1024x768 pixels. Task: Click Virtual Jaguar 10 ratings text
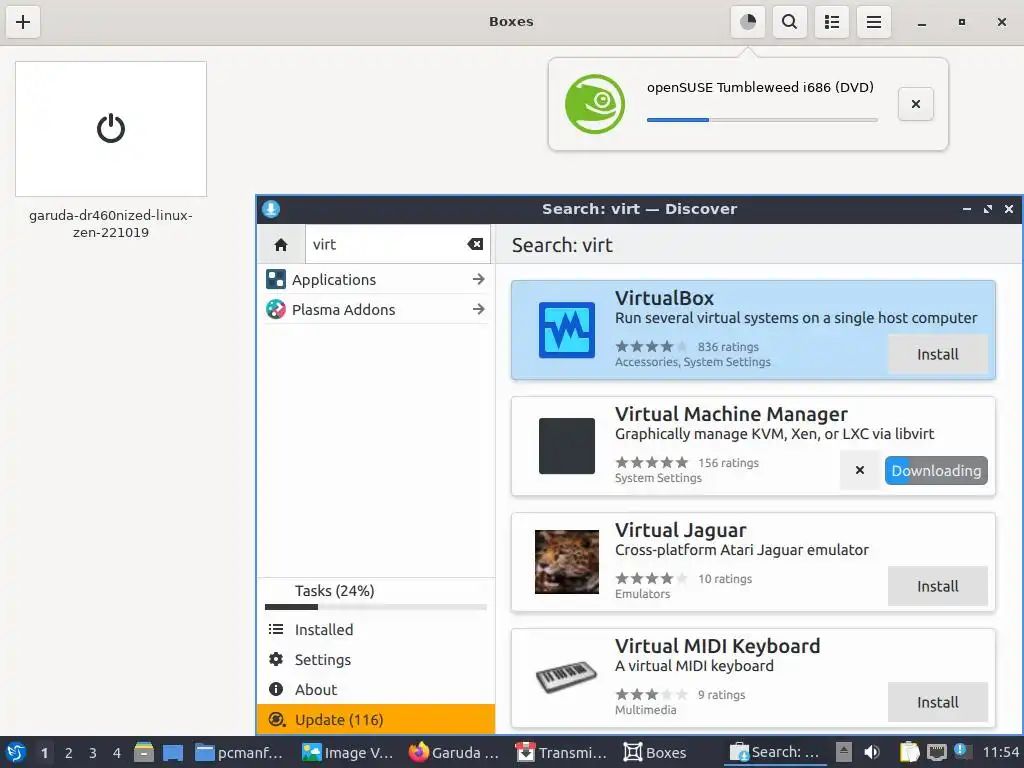tap(725, 579)
